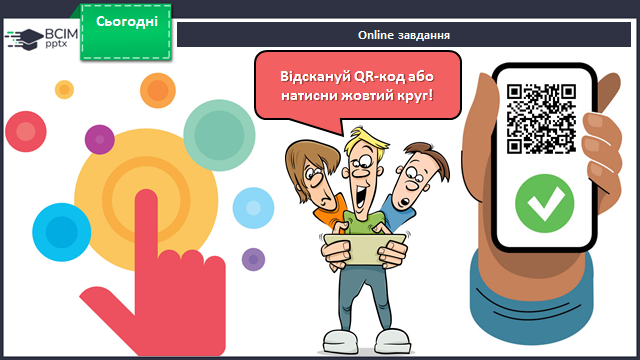Click the small violet circle

(x=253, y=260)
